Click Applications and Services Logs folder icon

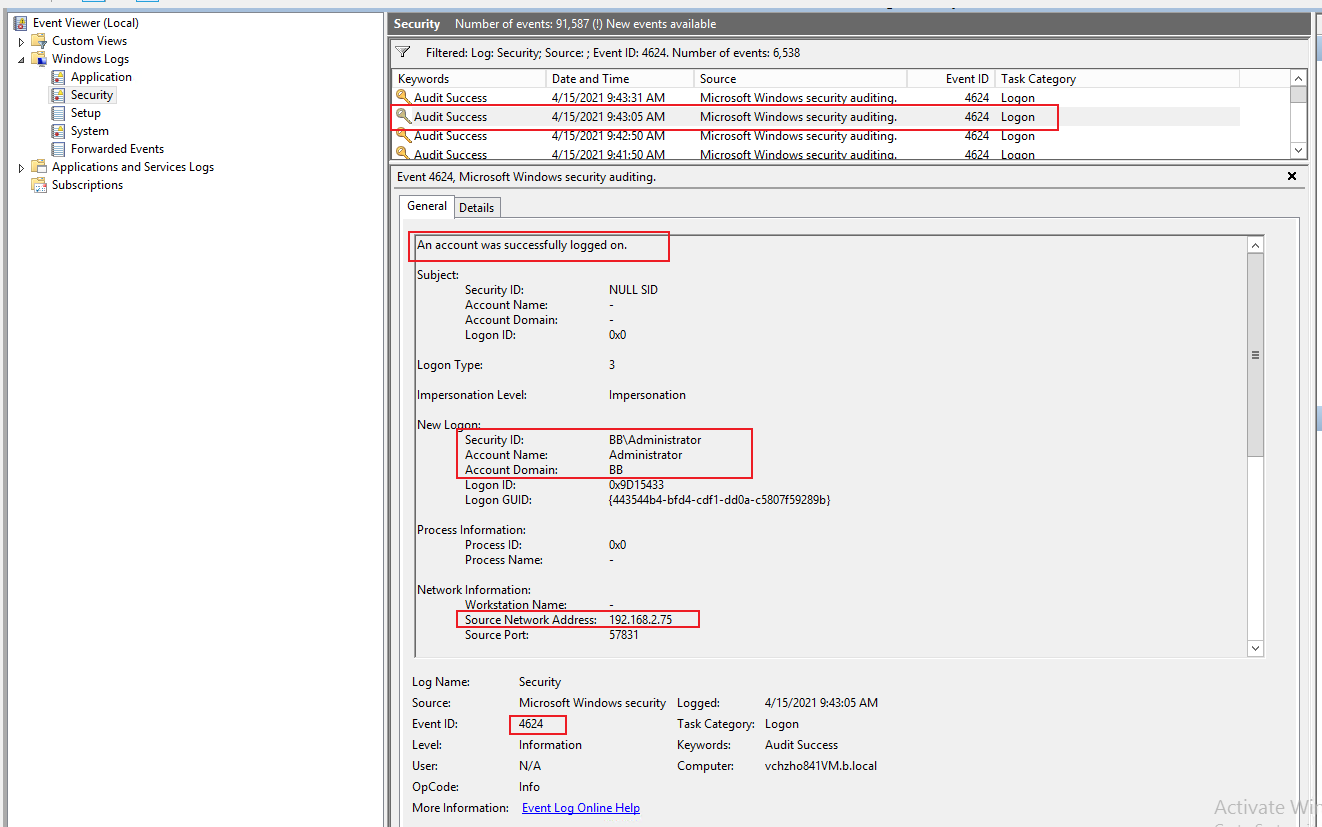[39, 167]
